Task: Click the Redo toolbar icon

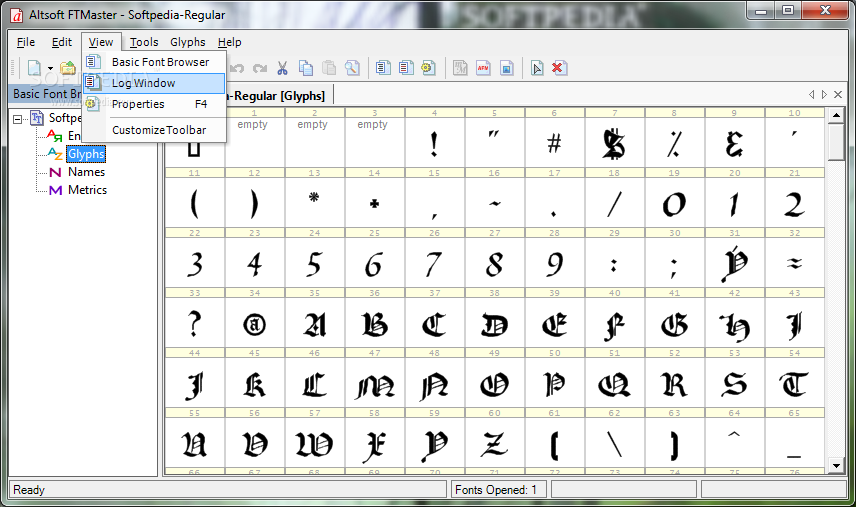Action: tap(260, 68)
